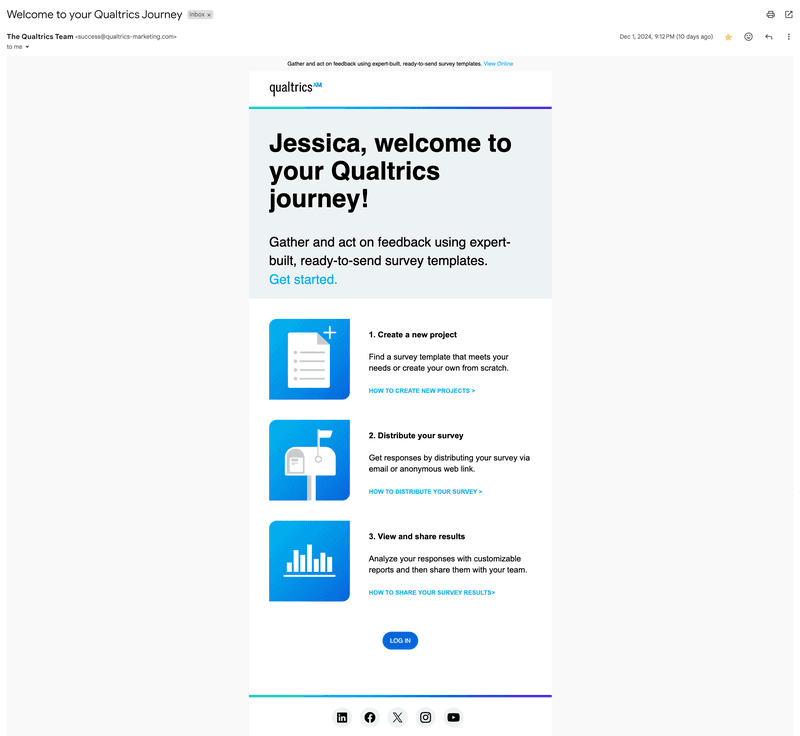Image resolution: width=800 pixels, height=736 pixels.
Task: Follow the 'Get started.' link
Action: pos(303,280)
